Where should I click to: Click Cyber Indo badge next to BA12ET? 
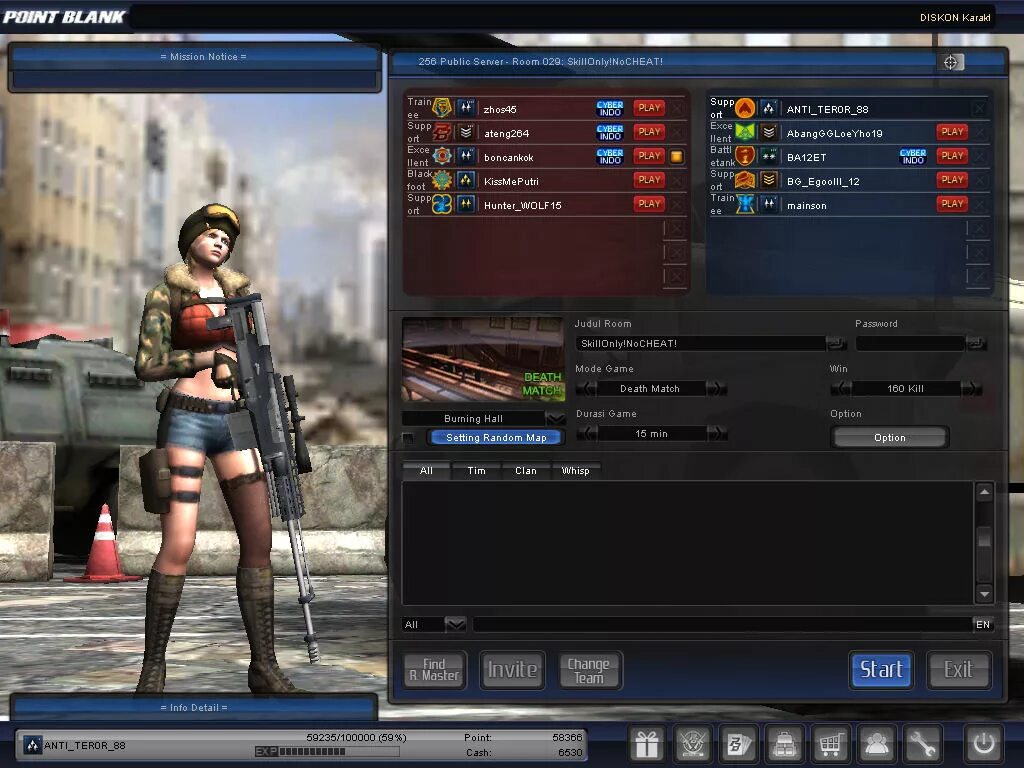pyautogui.click(x=913, y=157)
